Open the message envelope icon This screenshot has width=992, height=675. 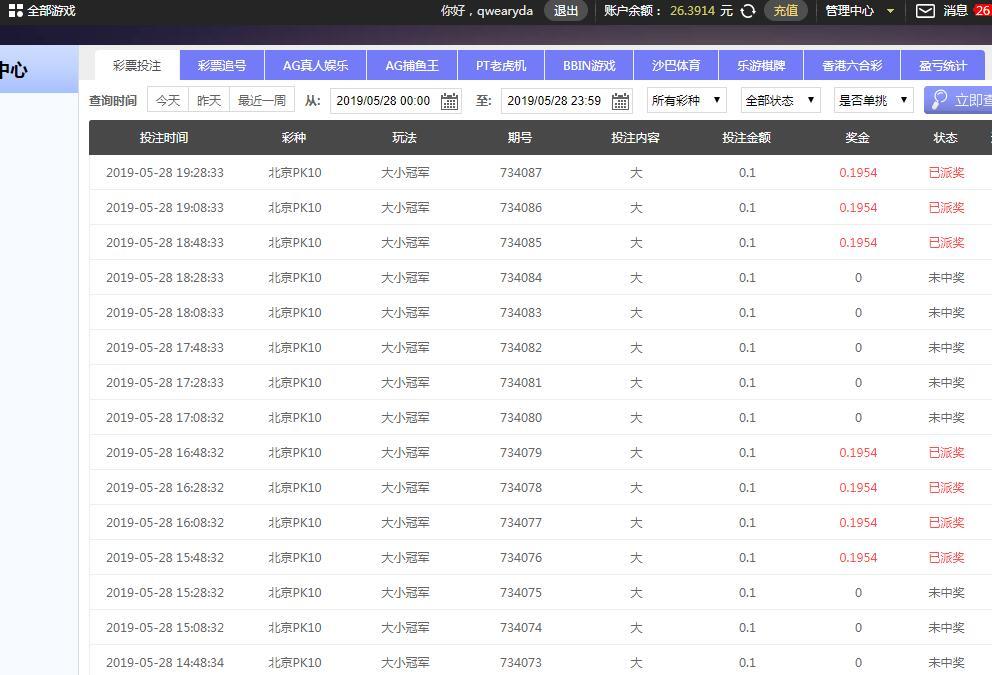(x=925, y=11)
